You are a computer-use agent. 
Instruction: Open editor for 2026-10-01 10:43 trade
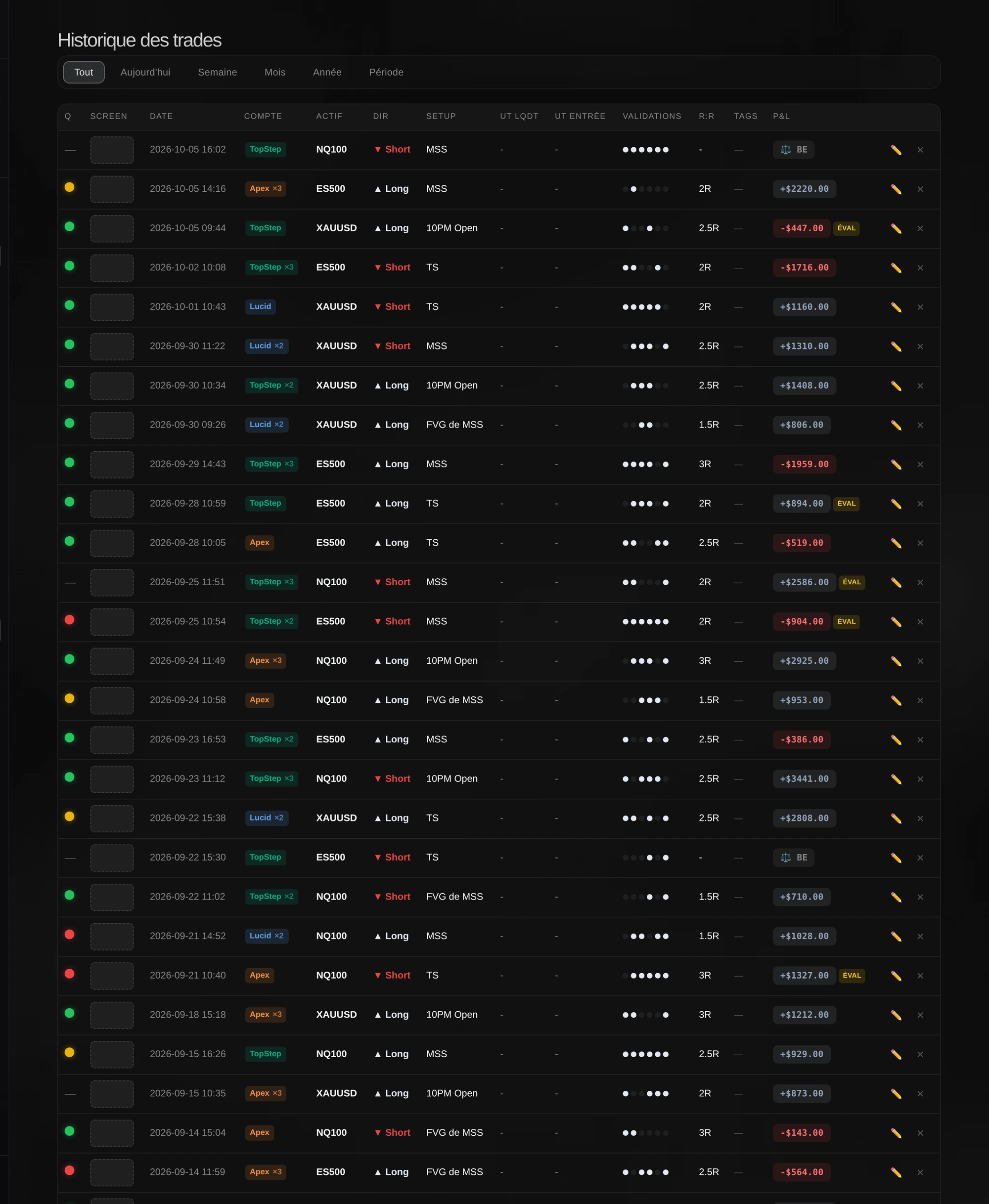(896, 307)
